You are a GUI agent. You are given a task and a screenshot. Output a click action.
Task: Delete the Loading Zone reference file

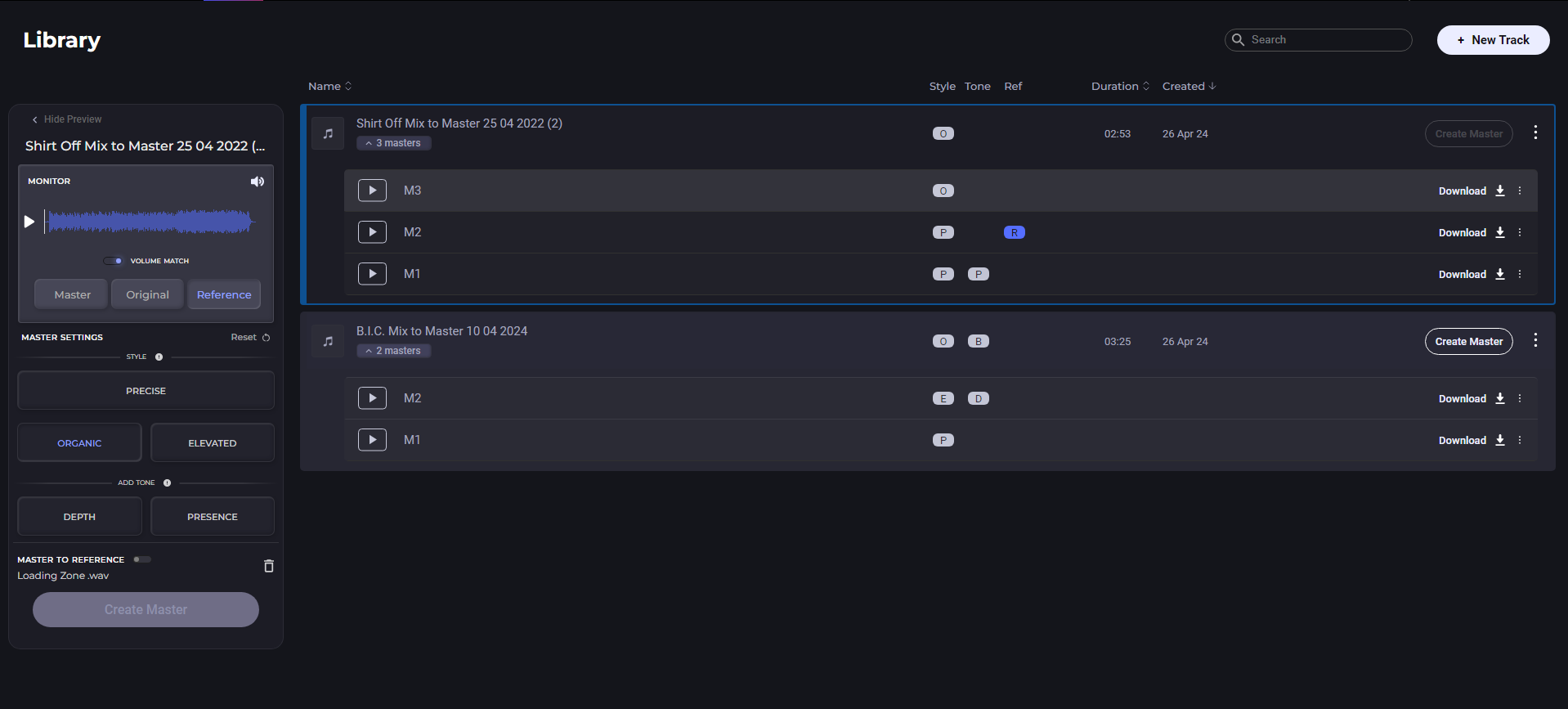click(x=268, y=566)
